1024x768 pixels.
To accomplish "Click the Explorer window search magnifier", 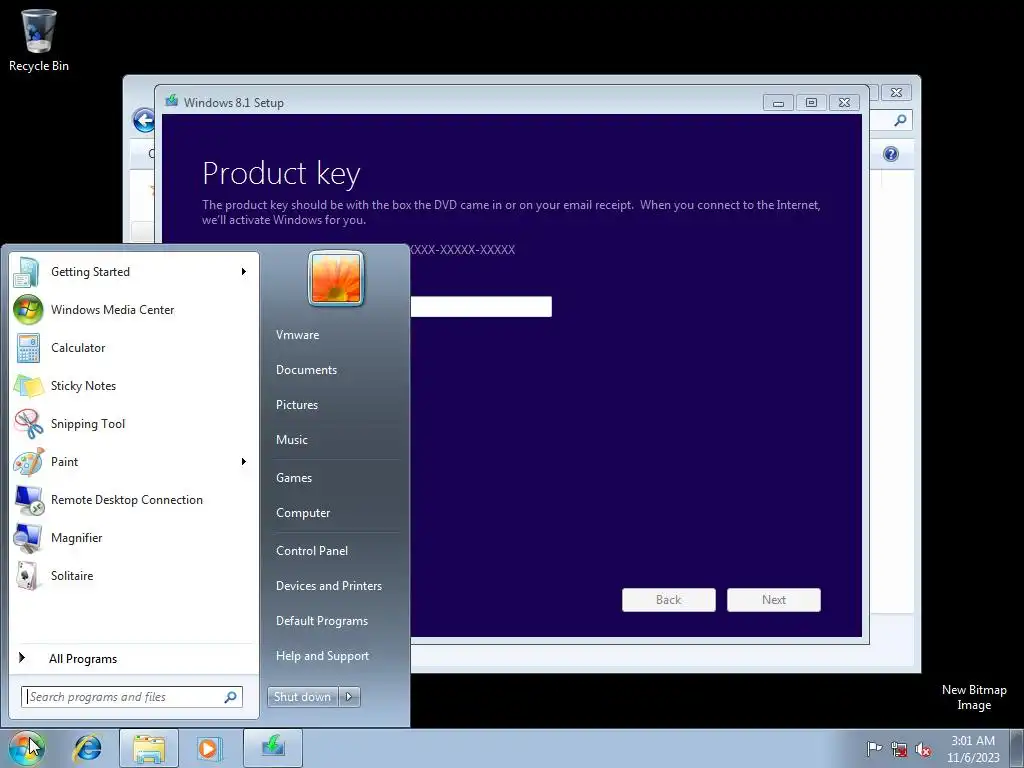I will (900, 120).
